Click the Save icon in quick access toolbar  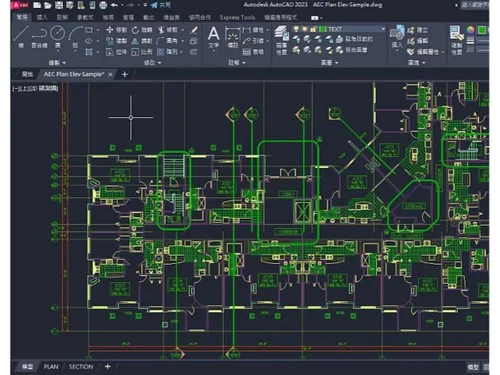click(x=59, y=5)
